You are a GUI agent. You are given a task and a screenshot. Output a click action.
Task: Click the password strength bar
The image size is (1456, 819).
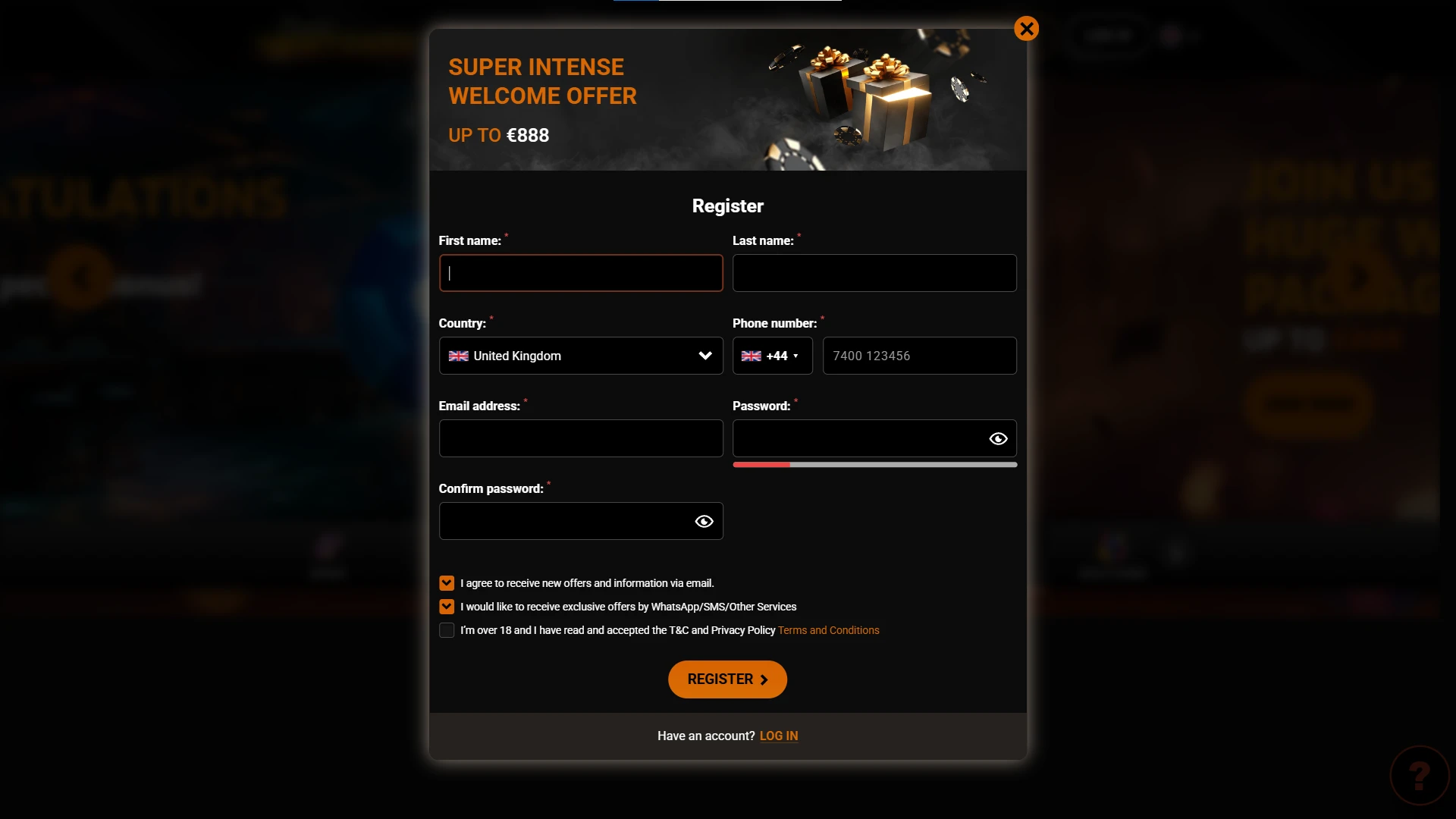[875, 465]
